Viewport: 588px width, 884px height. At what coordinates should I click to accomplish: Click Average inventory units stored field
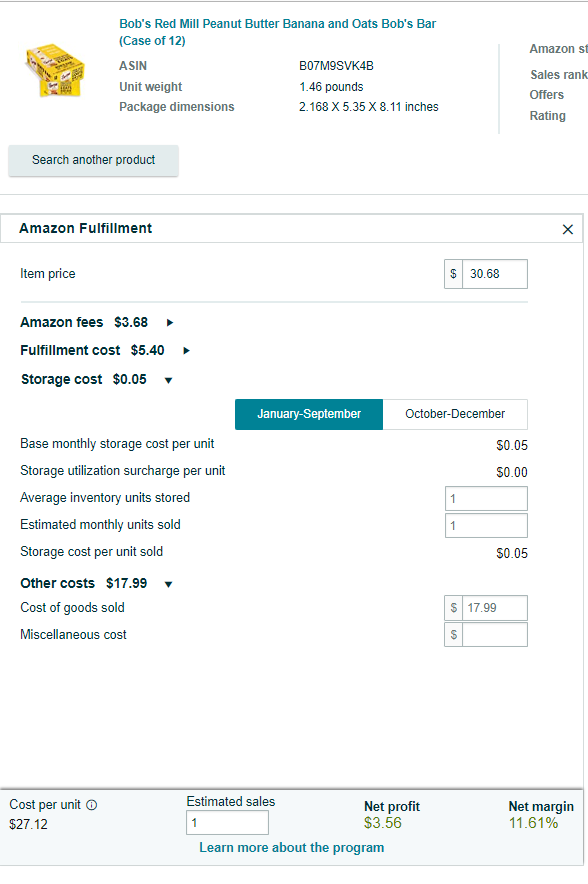click(x=487, y=499)
